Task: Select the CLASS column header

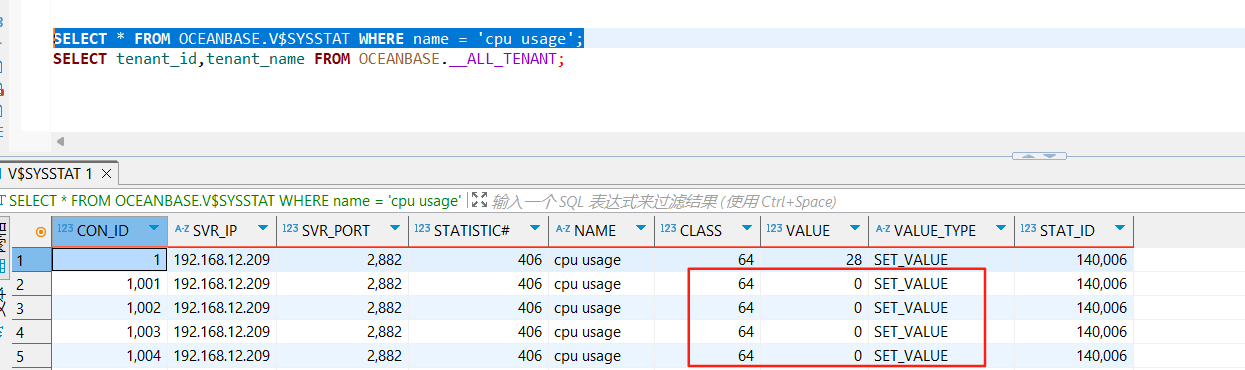Action: (707, 230)
